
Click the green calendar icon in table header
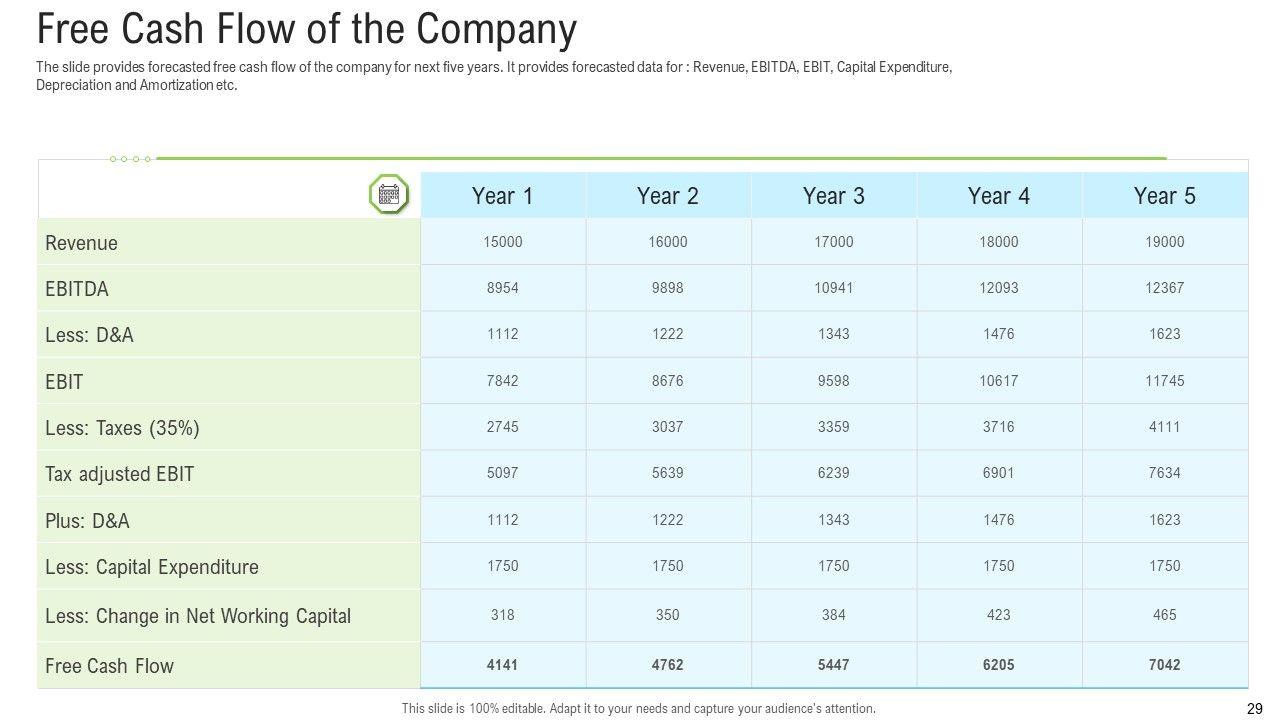point(389,194)
